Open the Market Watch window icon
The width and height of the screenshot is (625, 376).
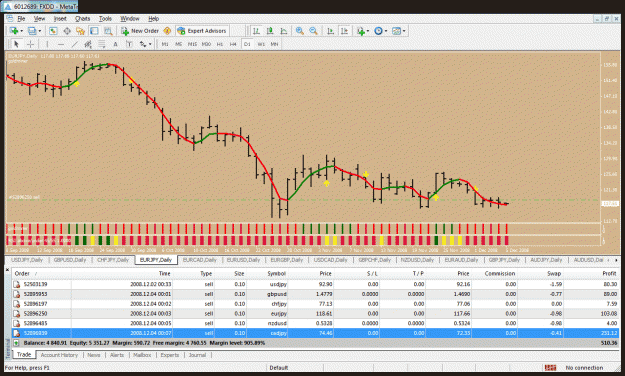[53, 31]
